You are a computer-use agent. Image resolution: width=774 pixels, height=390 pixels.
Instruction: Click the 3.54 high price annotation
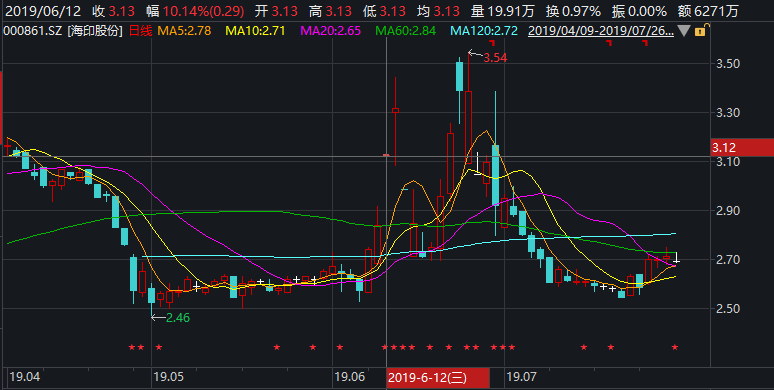point(495,58)
